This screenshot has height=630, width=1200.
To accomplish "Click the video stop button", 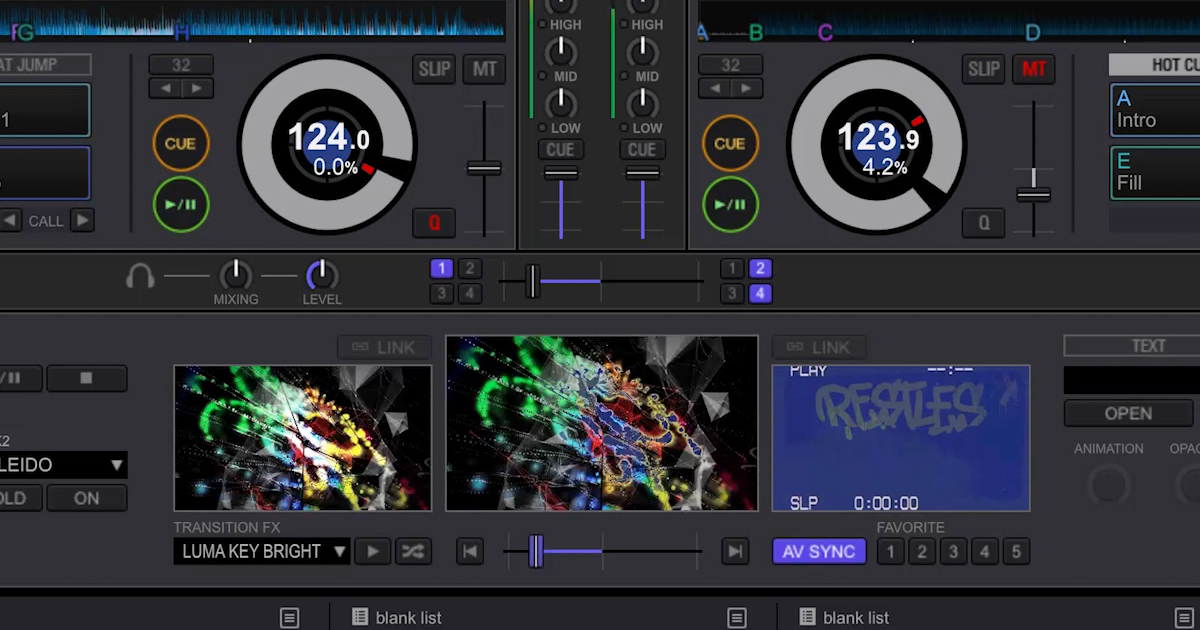I will coord(86,378).
